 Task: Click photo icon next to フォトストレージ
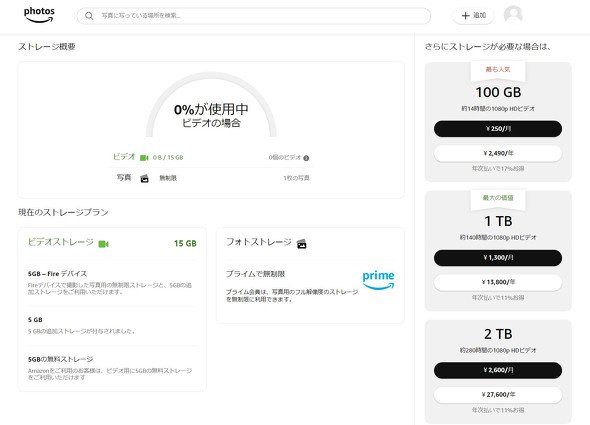click(301, 244)
